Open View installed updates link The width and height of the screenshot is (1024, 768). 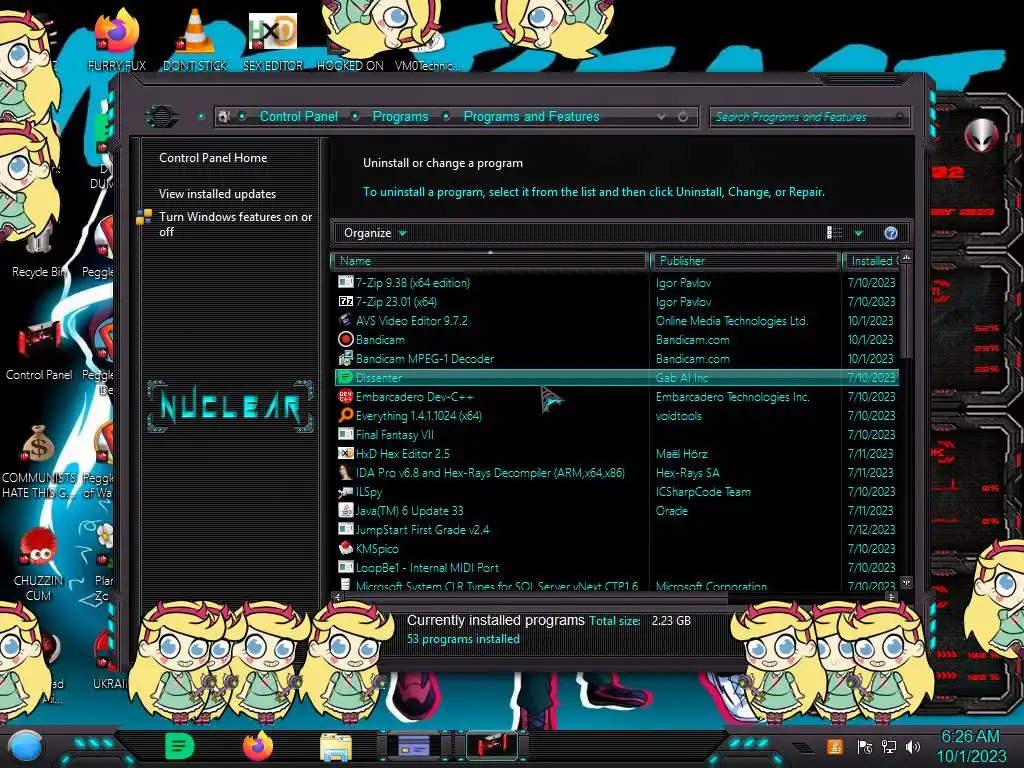[x=217, y=194]
